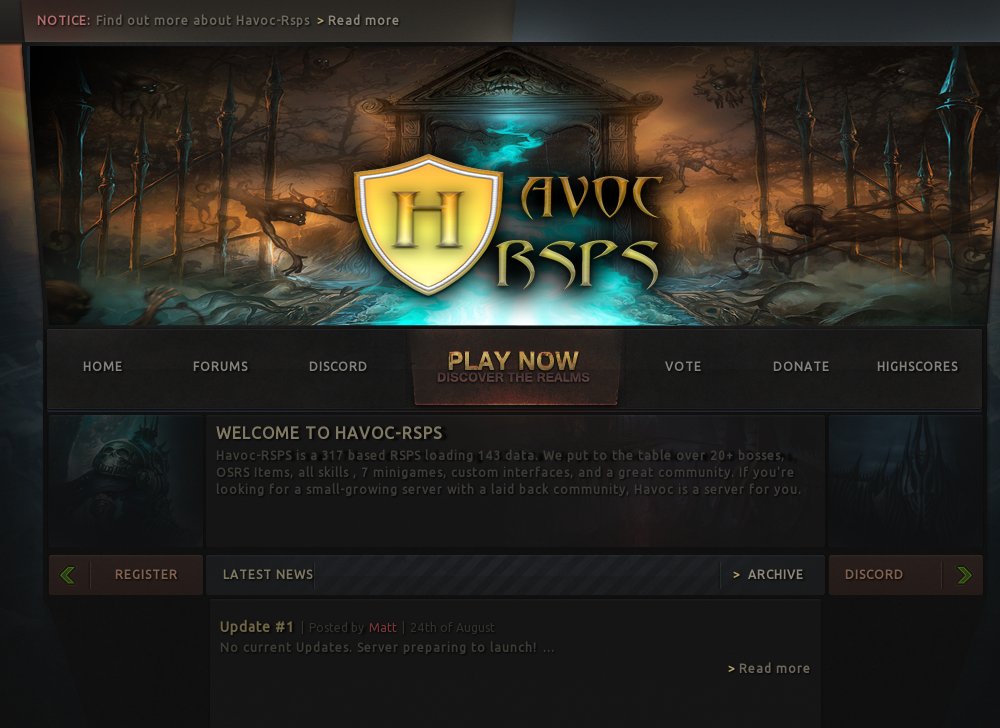Navigate to HOME
The height and width of the screenshot is (728, 1000).
102,366
